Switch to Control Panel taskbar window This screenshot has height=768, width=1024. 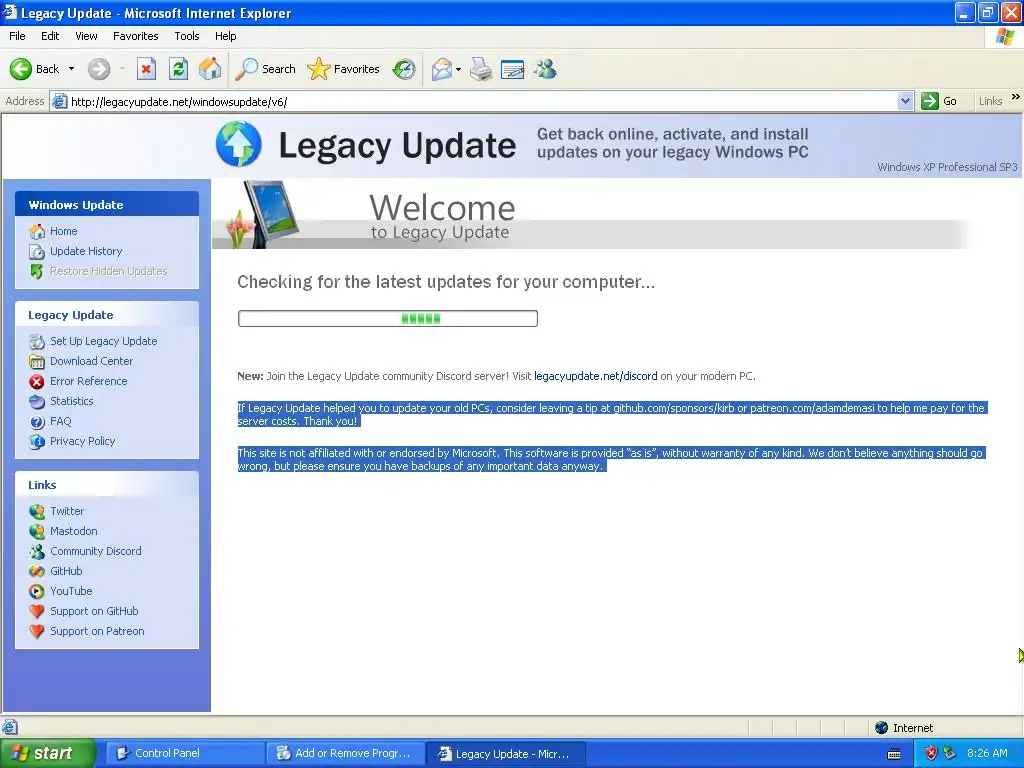click(x=185, y=753)
